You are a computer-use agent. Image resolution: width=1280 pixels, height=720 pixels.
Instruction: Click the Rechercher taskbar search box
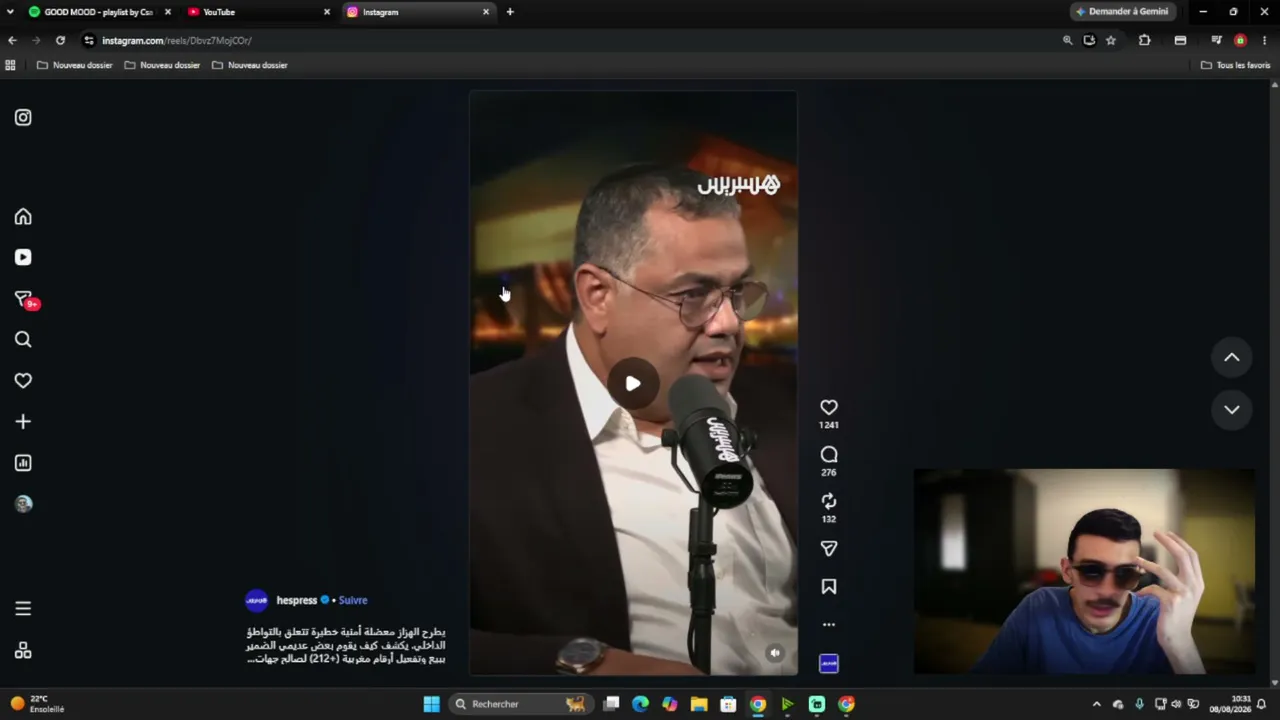point(520,704)
